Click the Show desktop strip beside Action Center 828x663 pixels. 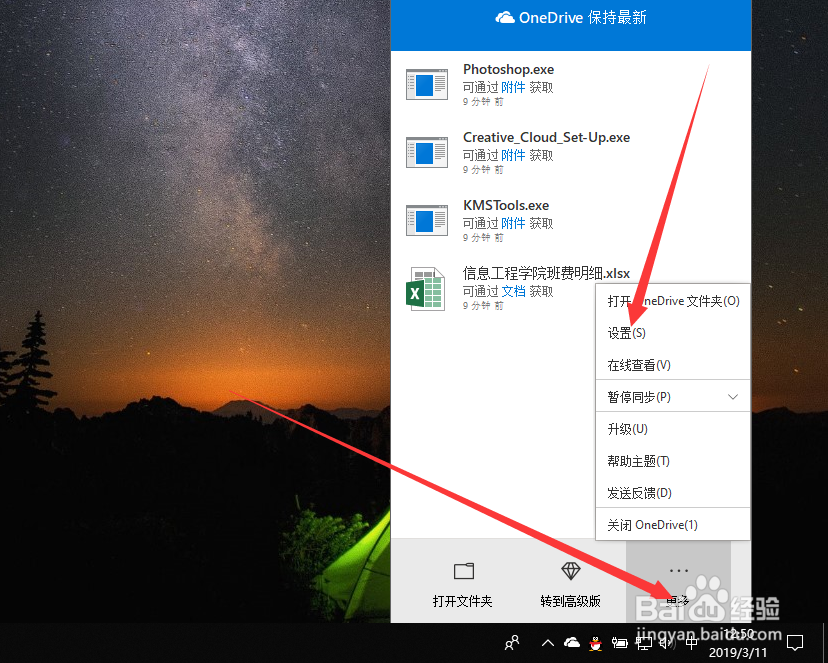coord(824,643)
